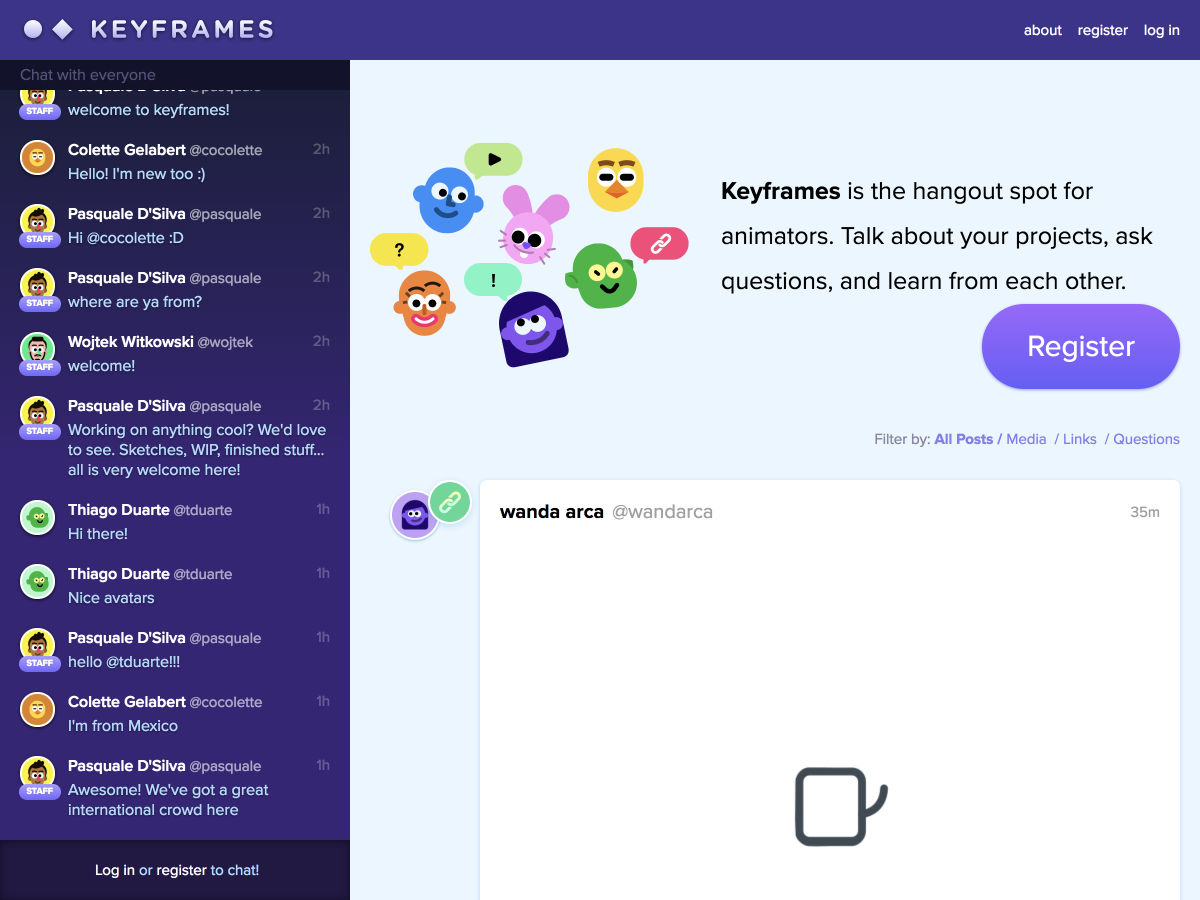Click Pasquale's avatar beside 'Hi @cocolette :D'
Screen dimensions: 1200x900
[38, 221]
